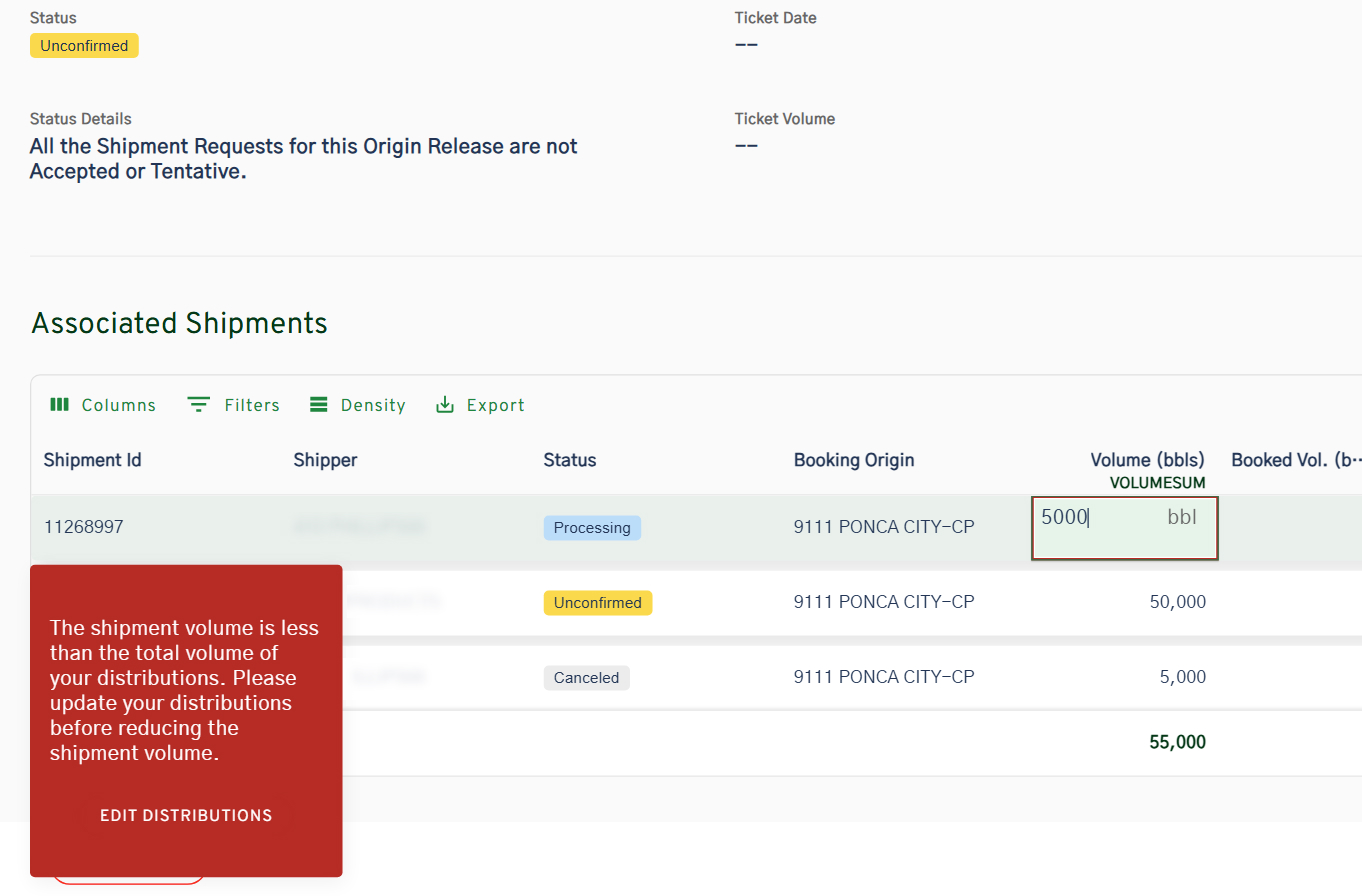Click the Unconfirmed status tag at top
This screenshot has height=896, width=1362.
[84, 46]
